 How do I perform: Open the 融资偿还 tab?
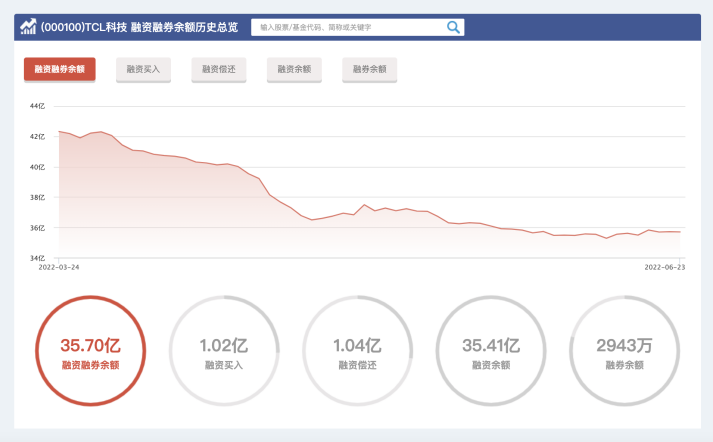[x=218, y=69]
